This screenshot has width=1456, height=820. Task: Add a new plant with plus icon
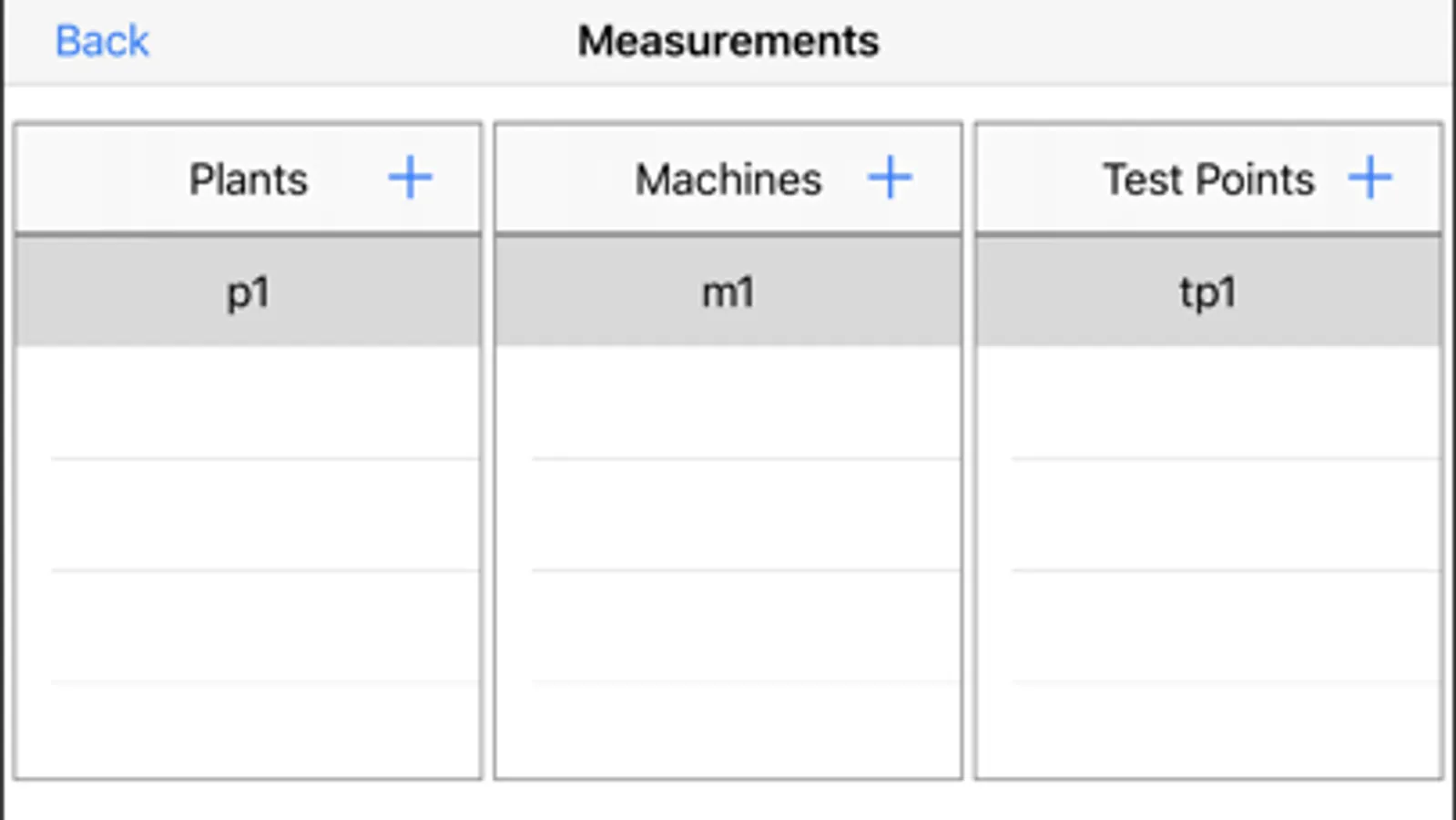point(410,178)
